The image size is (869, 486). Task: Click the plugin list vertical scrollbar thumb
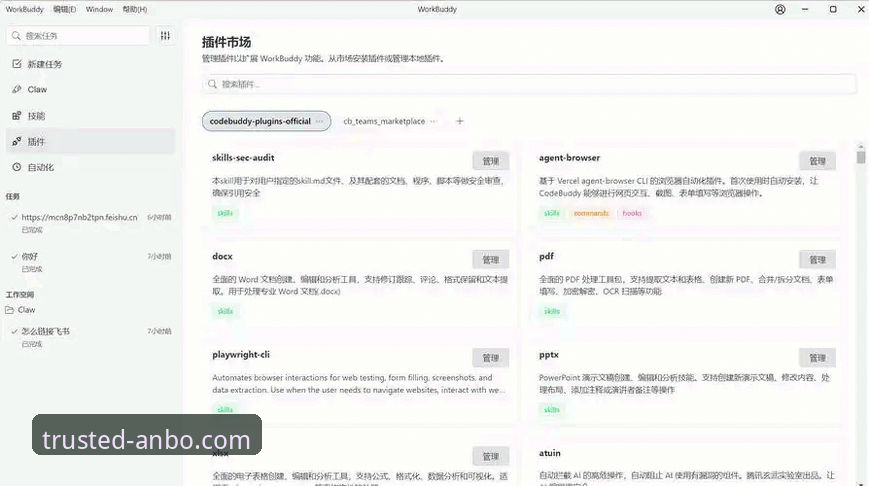(x=861, y=157)
